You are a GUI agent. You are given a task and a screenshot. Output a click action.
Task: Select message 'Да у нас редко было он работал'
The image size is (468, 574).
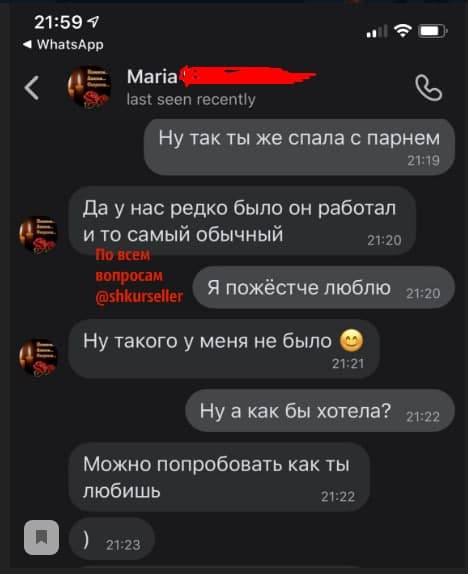coord(242,221)
